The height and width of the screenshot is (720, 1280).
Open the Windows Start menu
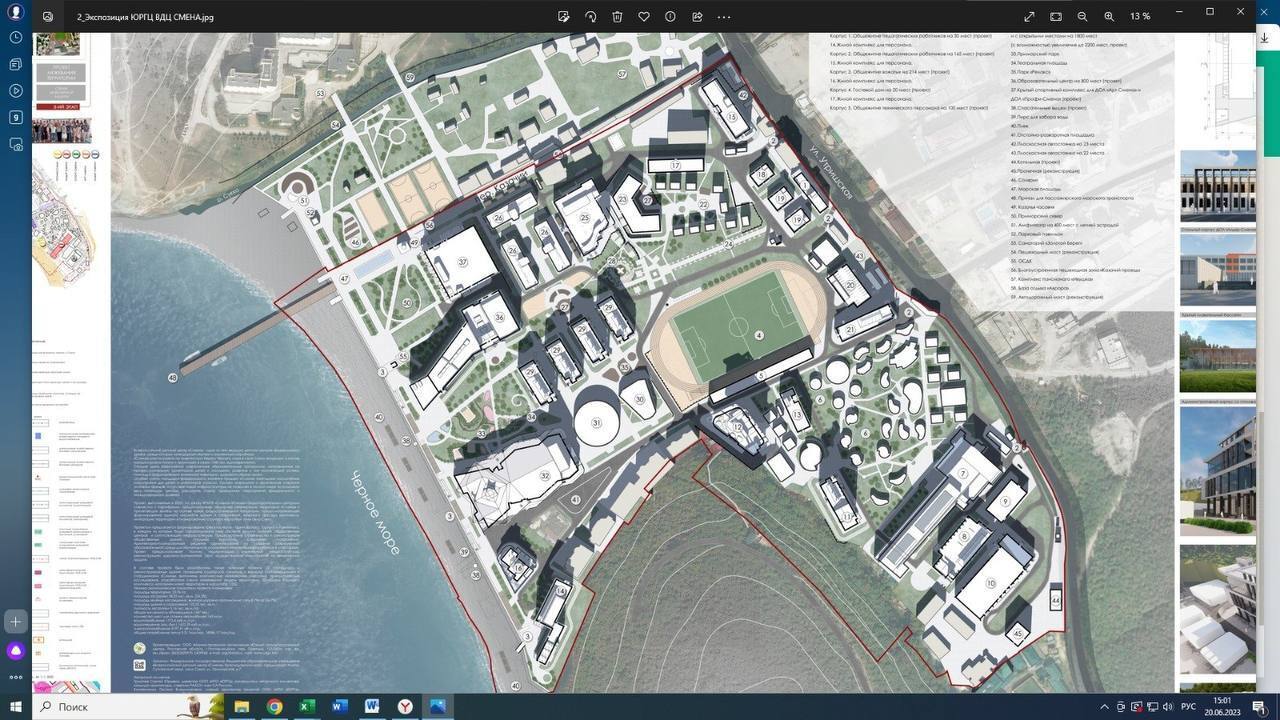click(x=16, y=706)
